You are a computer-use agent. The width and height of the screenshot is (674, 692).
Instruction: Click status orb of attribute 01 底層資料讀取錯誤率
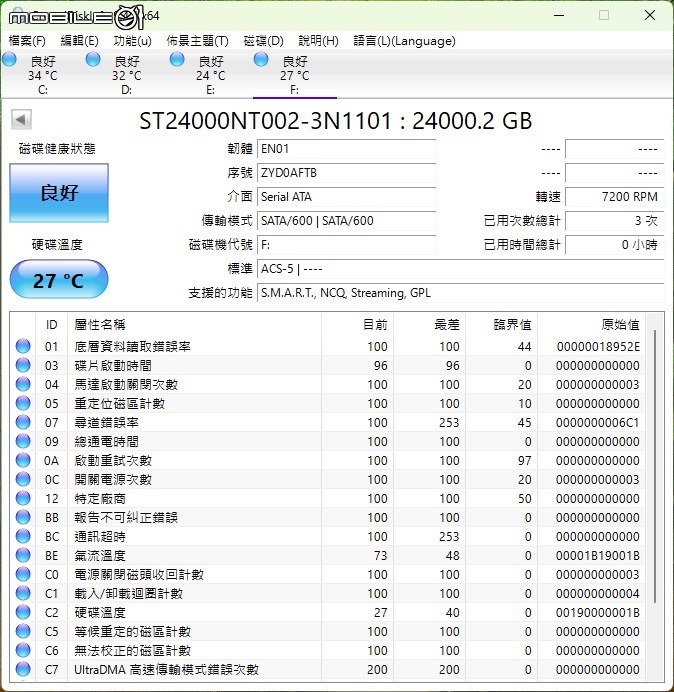click(23, 346)
